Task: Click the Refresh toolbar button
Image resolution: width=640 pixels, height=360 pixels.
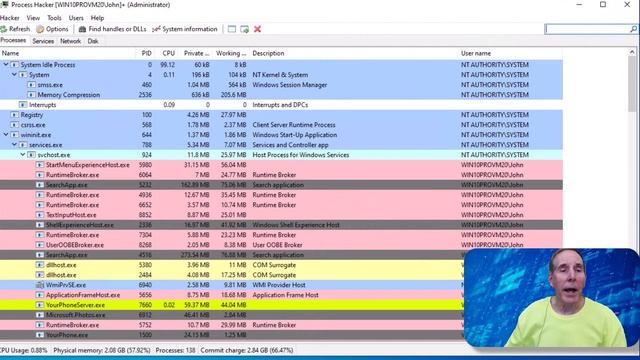Action: [15, 29]
